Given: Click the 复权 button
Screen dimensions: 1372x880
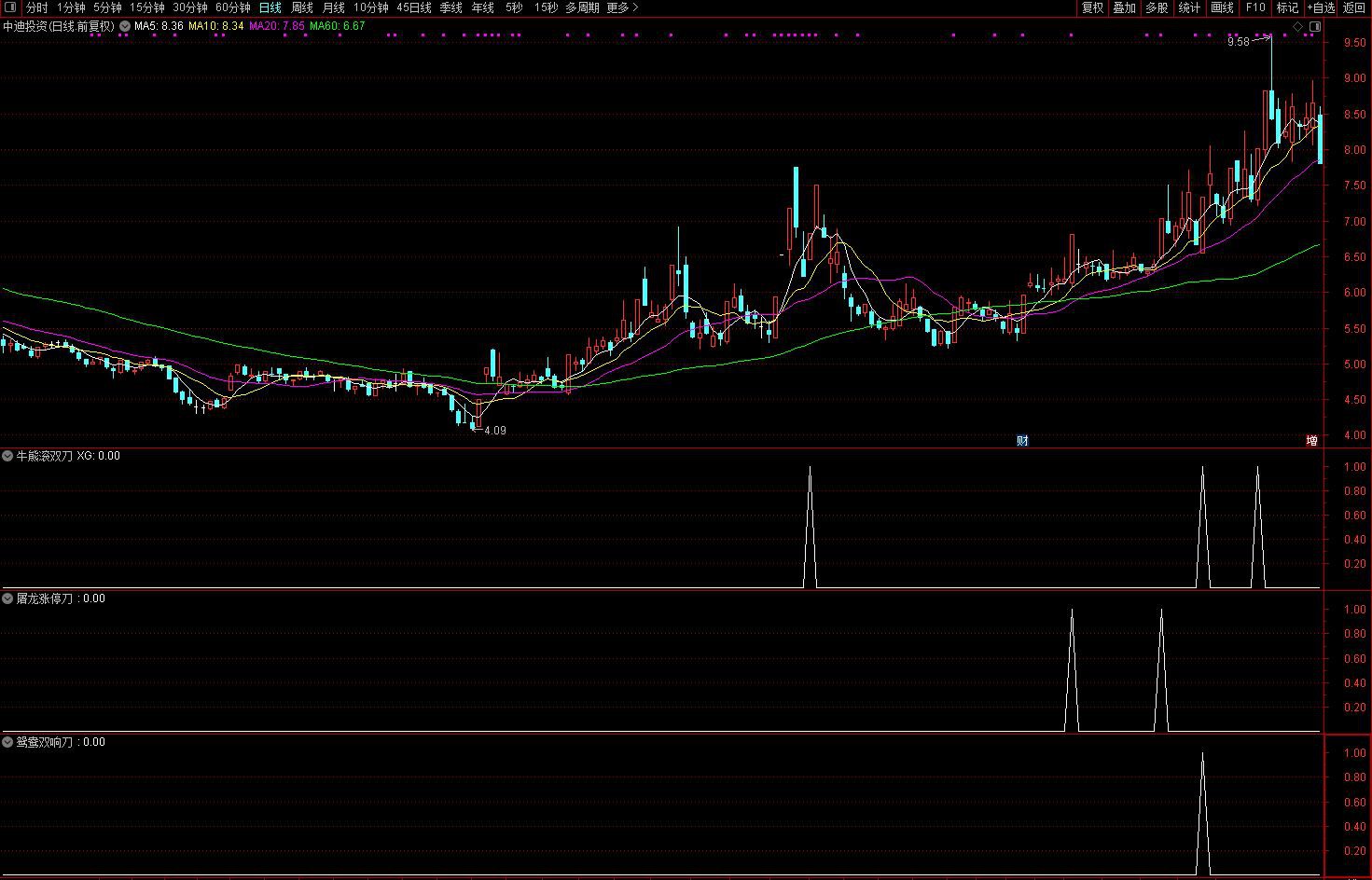Looking at the screenshot, I should click(x=1092, y=7).
